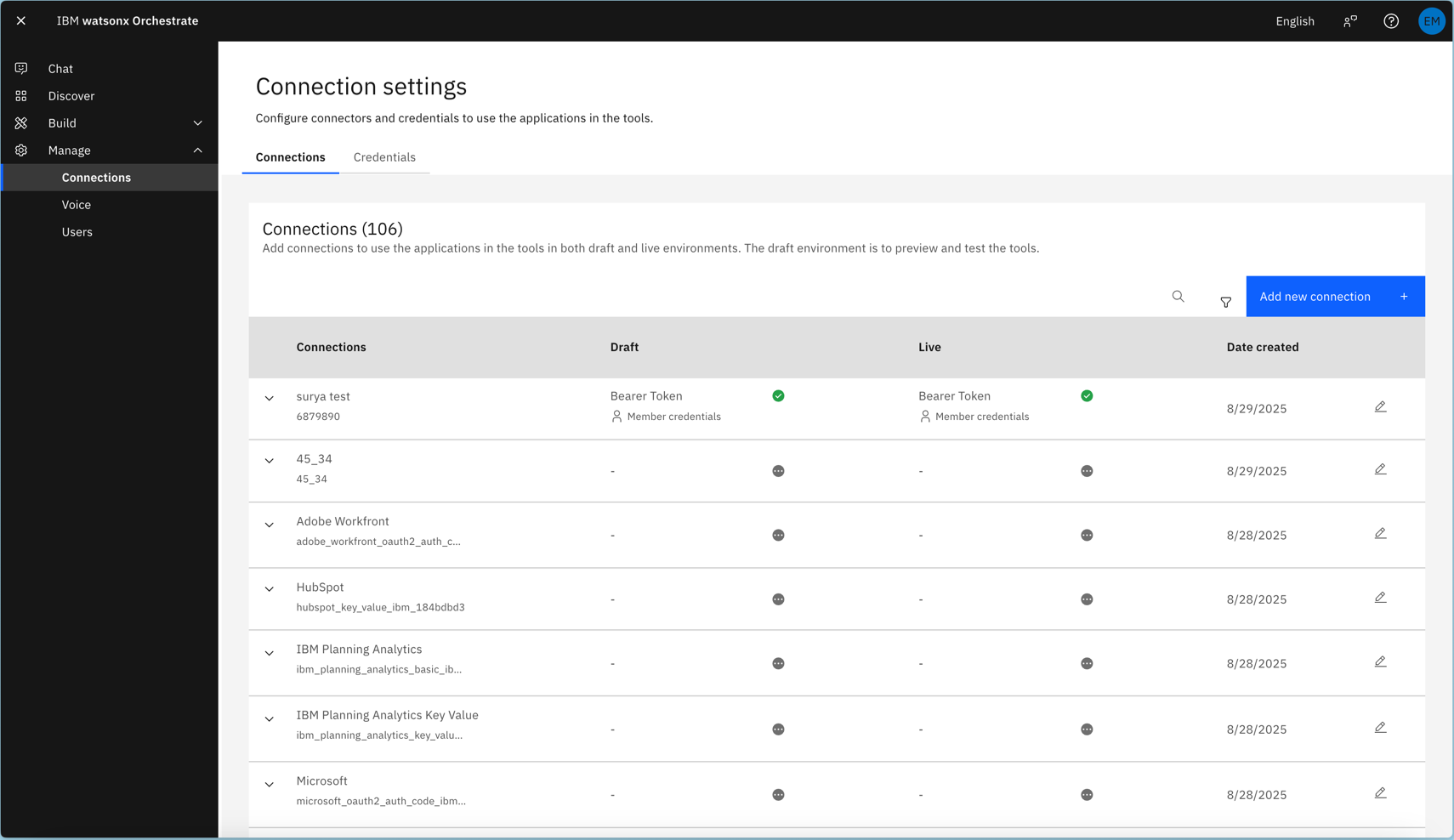Open the filter icon next to search

point(1226,302)
